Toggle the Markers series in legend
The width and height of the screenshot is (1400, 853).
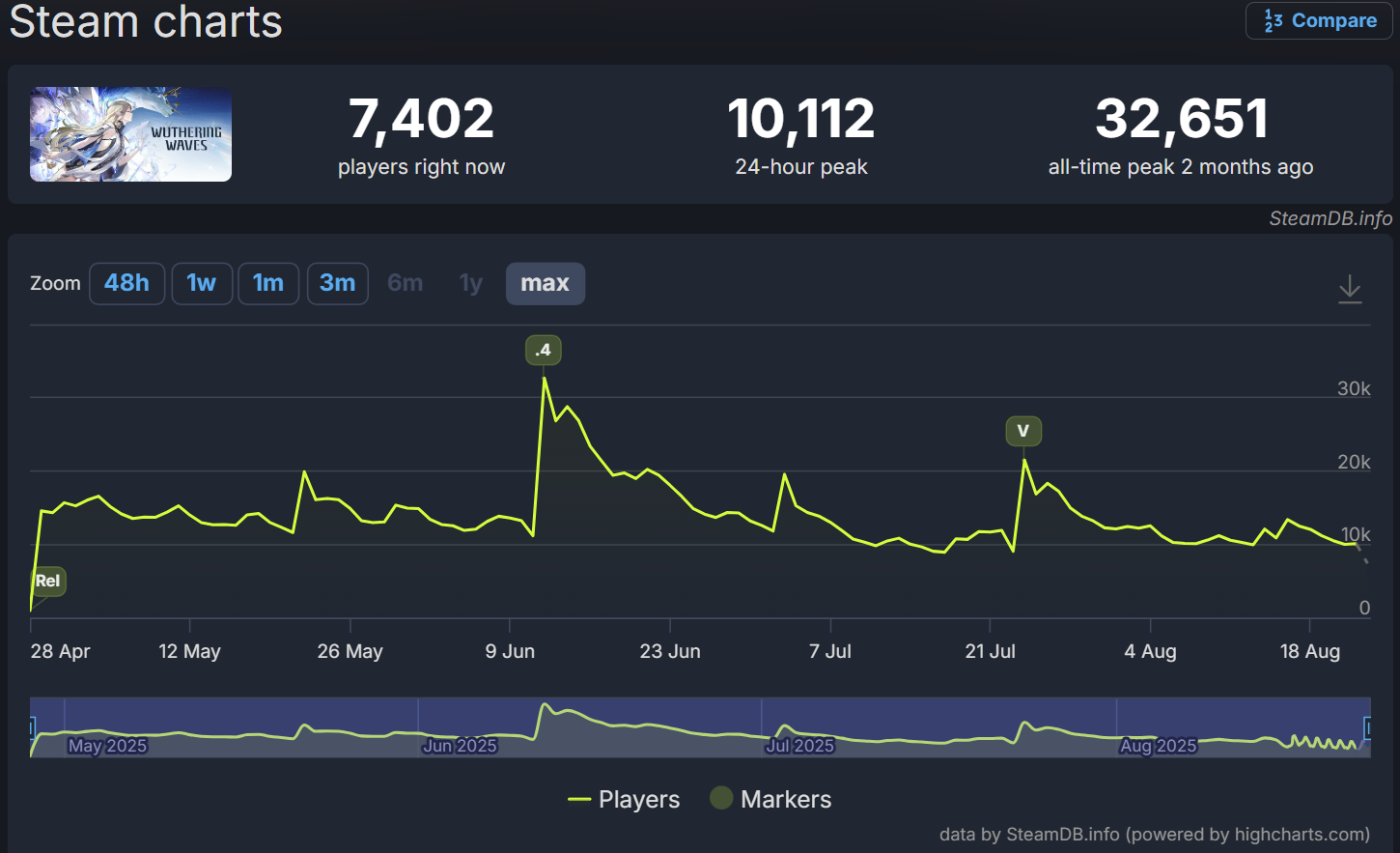pyautogui.click(x=770, y=799)
